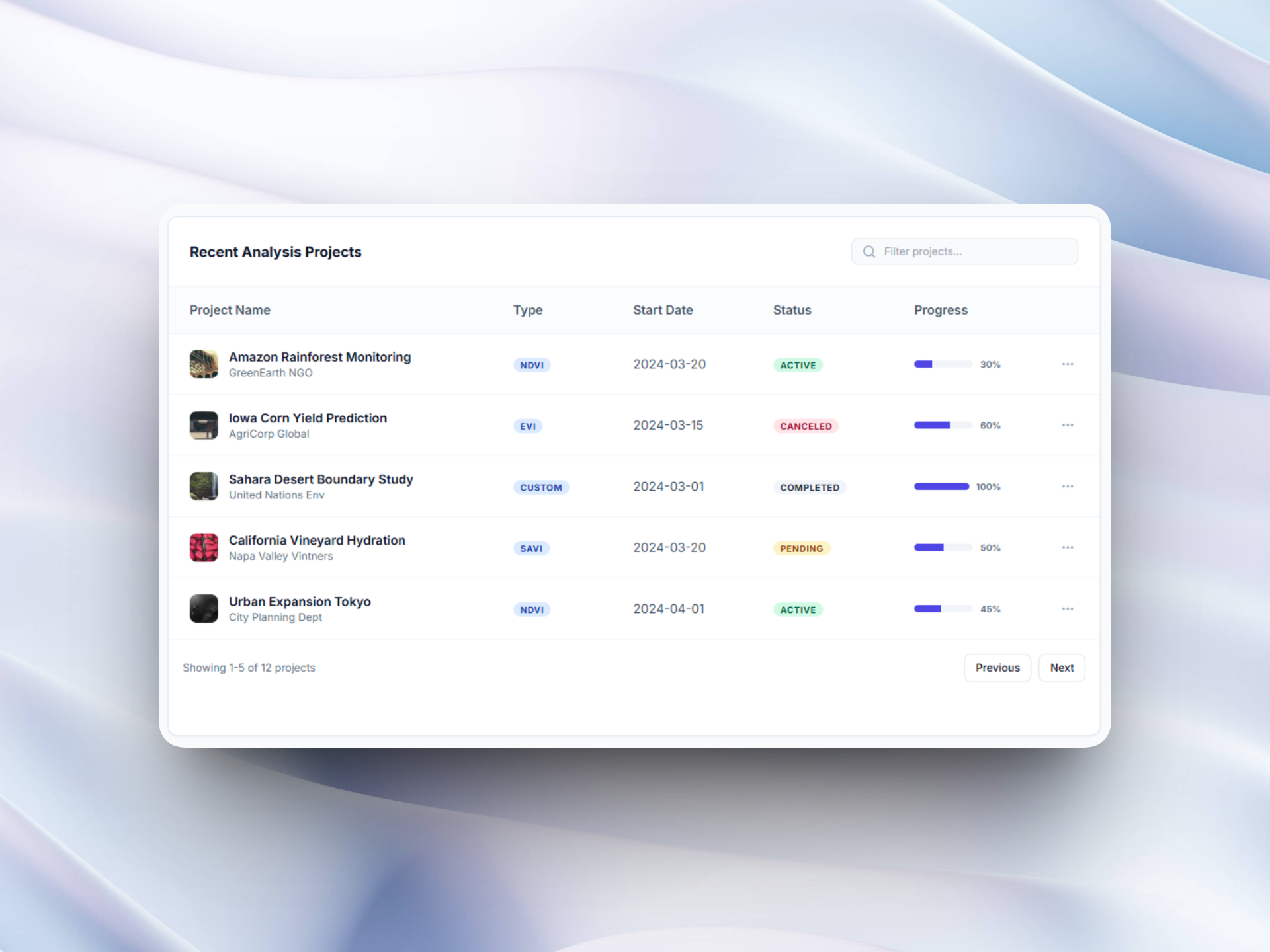Click the SAVI type tag

[531, 549]
